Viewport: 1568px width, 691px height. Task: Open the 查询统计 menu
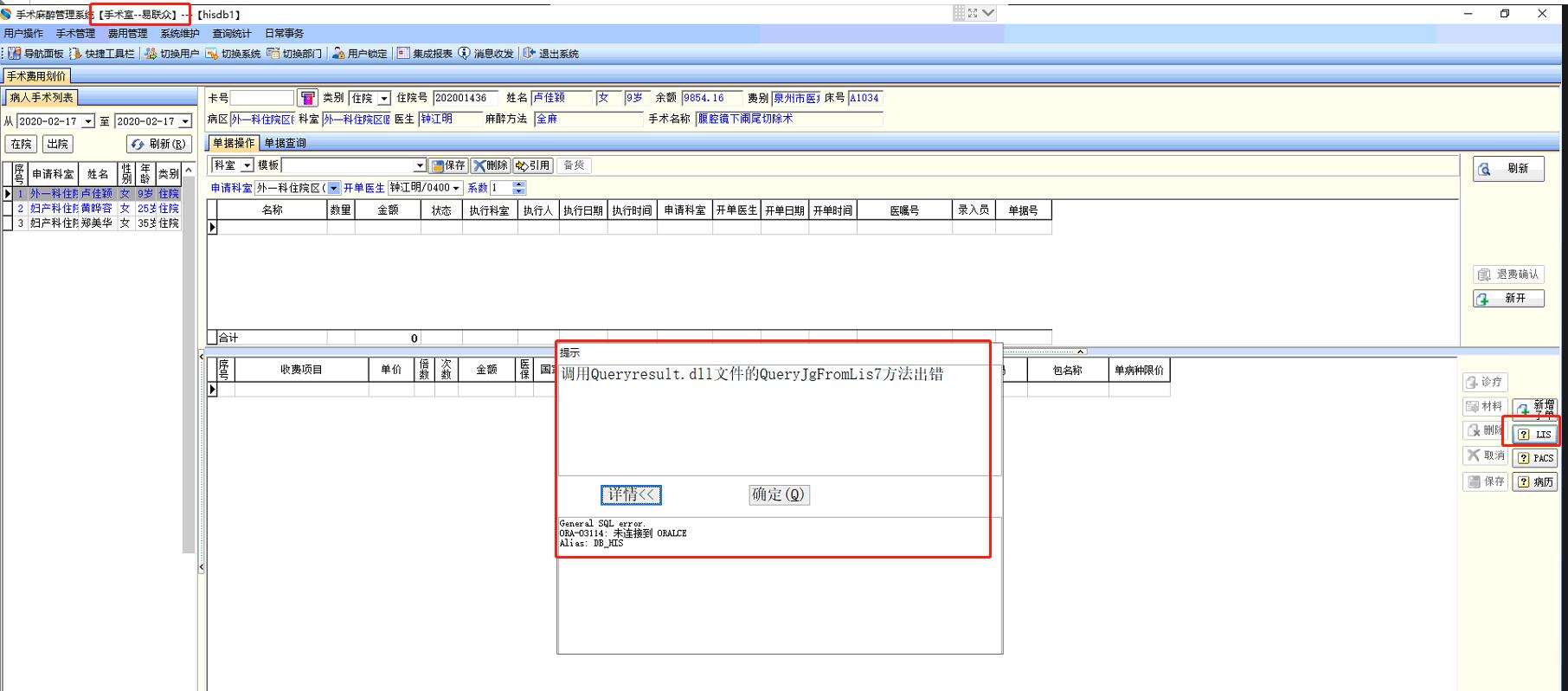[x=232, y=34]
